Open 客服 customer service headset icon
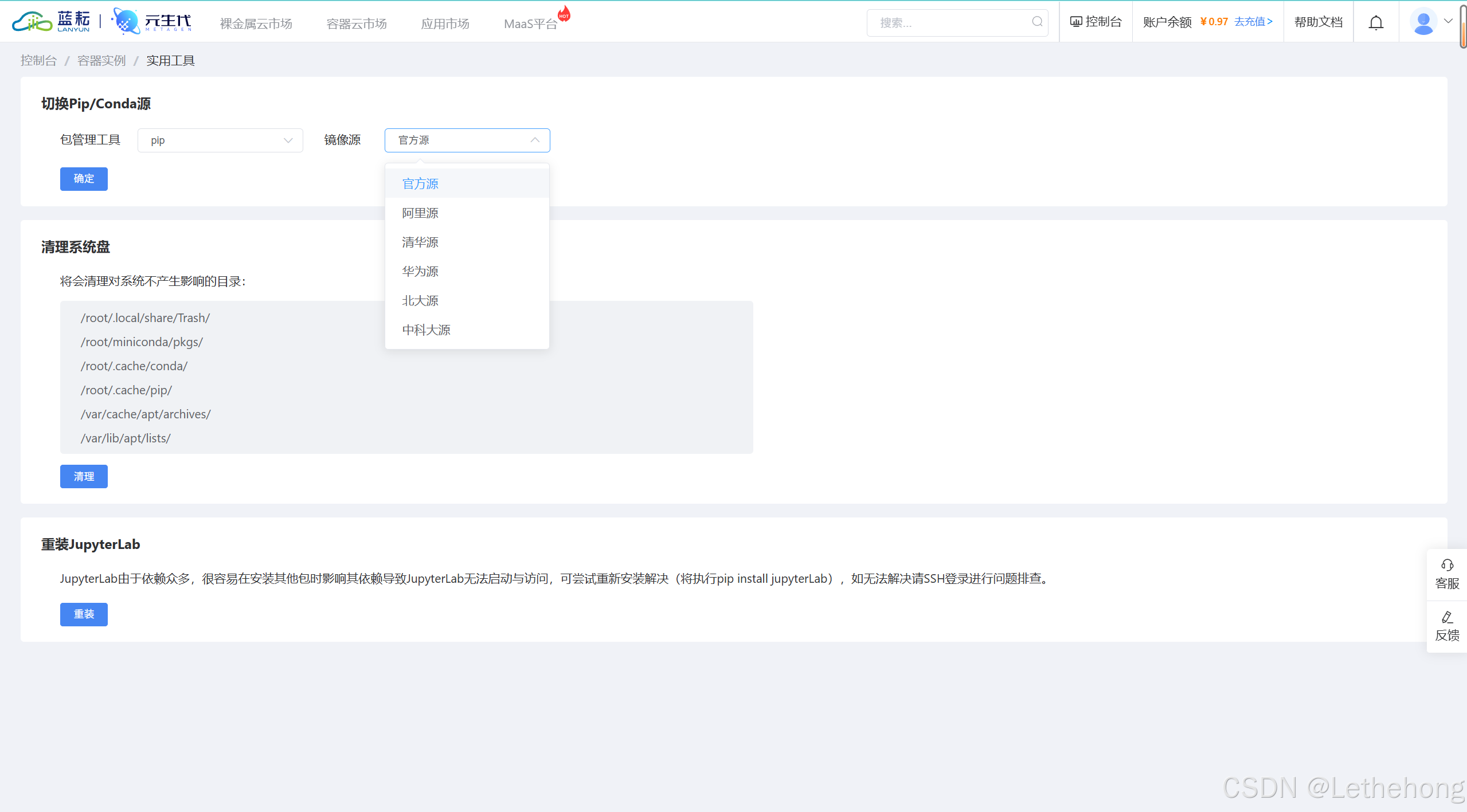This screenshot has height=812, width=1467. click(x=1447, y=566)
